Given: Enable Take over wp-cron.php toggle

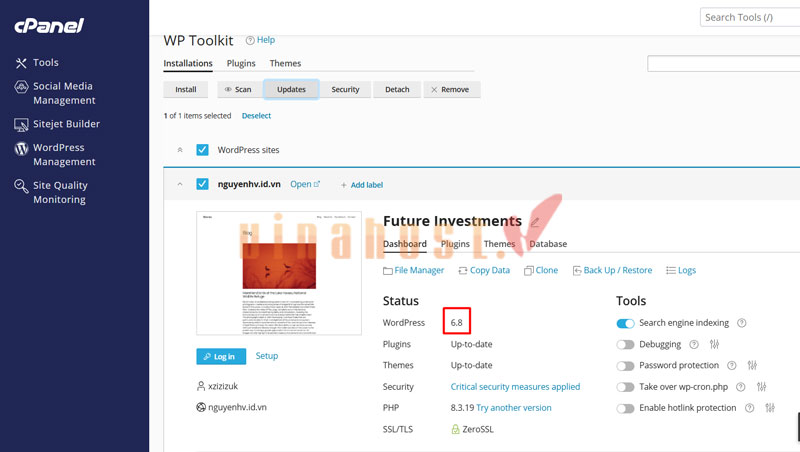Looking at the screenshot, I should (625, 387).
